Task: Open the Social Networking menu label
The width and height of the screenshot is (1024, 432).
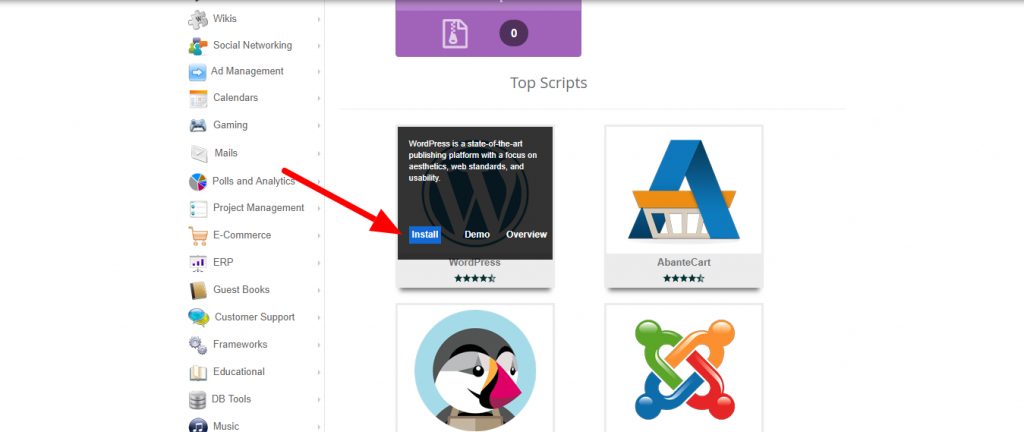Action: pyautogui.click(x=253, y=46)
